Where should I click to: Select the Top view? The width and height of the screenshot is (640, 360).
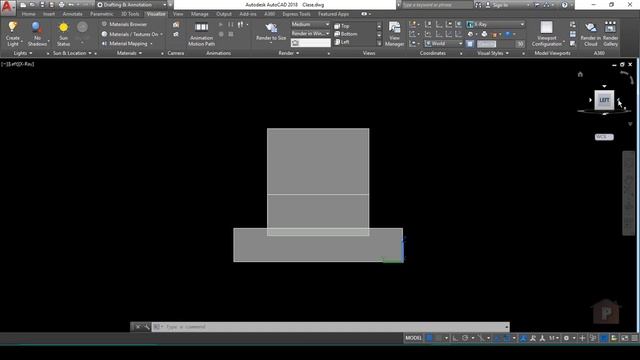click(x=342, y=26)
